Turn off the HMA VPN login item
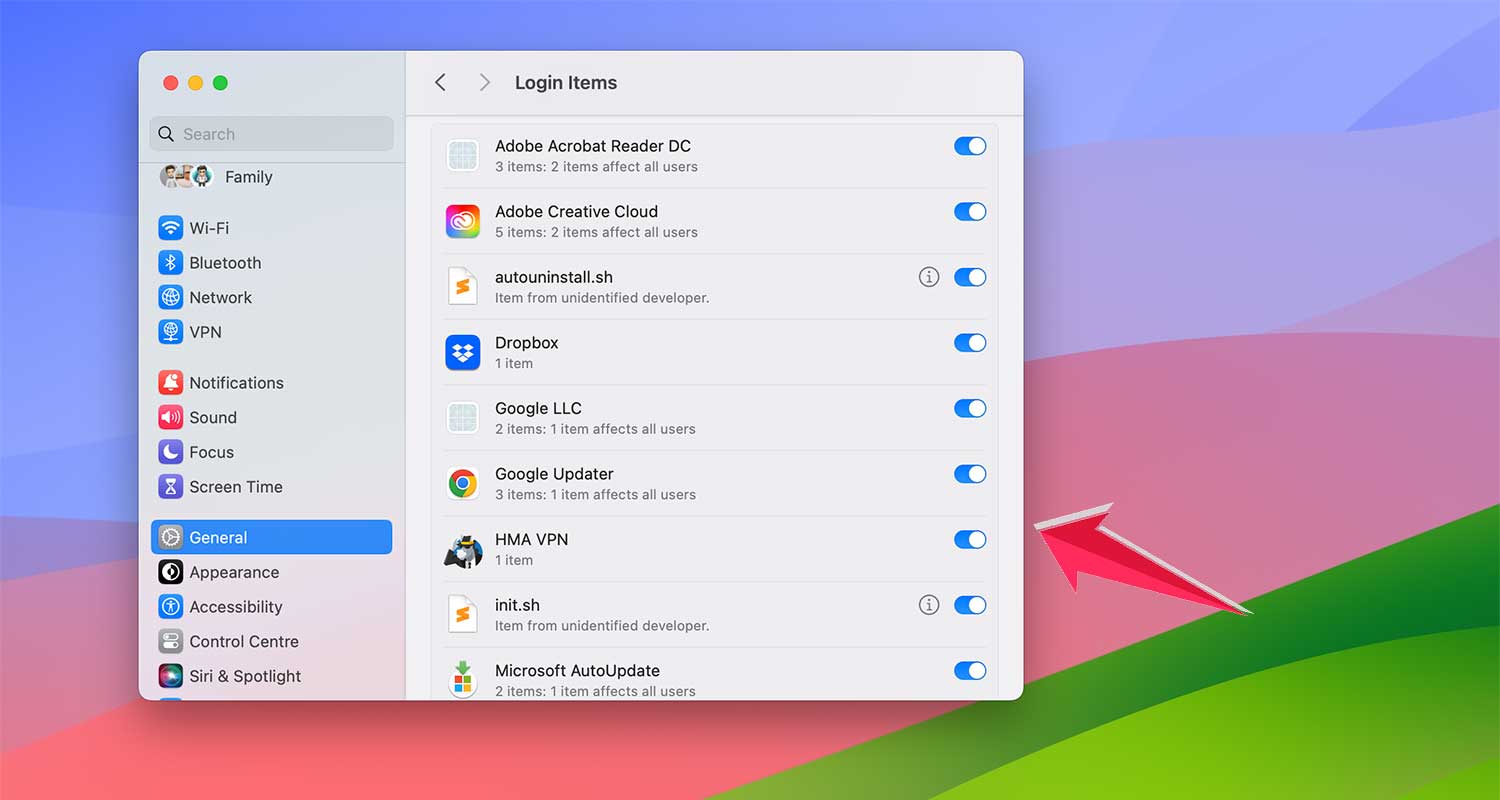 (969, 540)
